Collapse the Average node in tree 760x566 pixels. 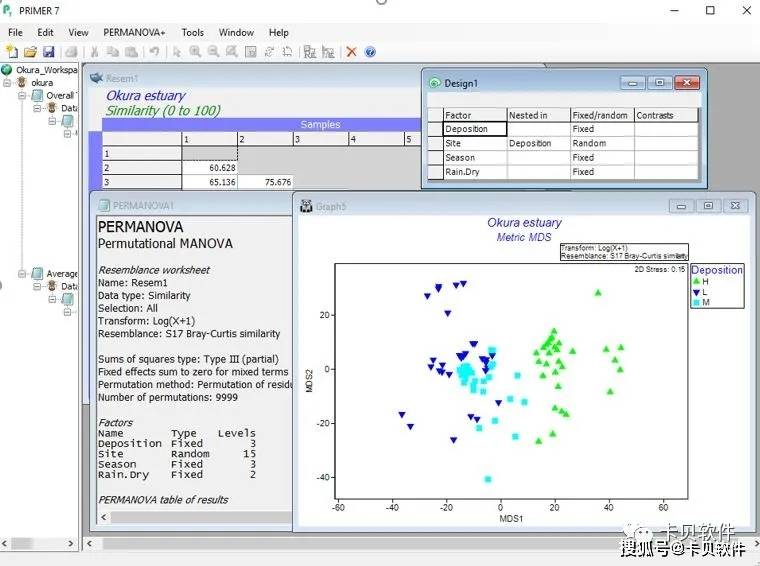22,274
